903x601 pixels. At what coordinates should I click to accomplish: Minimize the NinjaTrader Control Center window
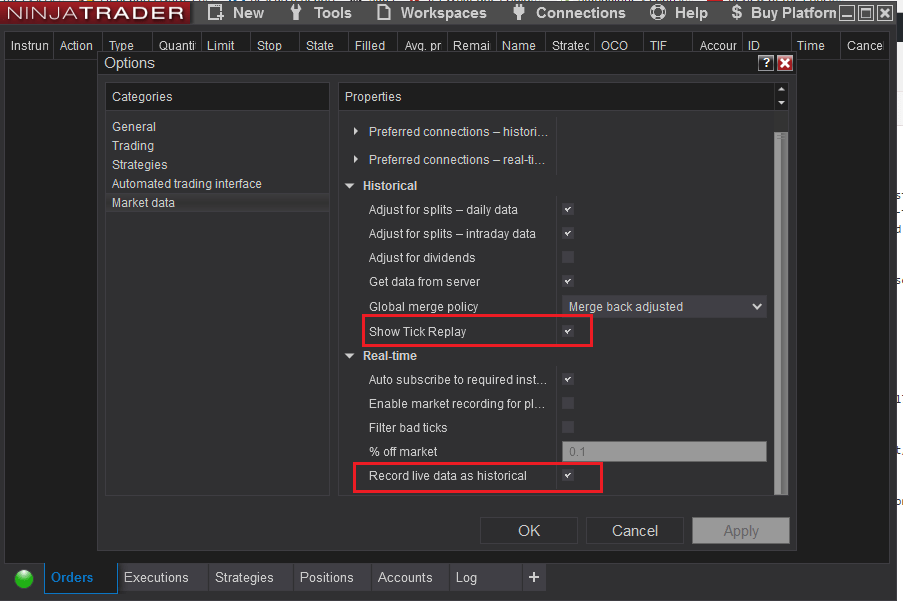pos(847,13)
